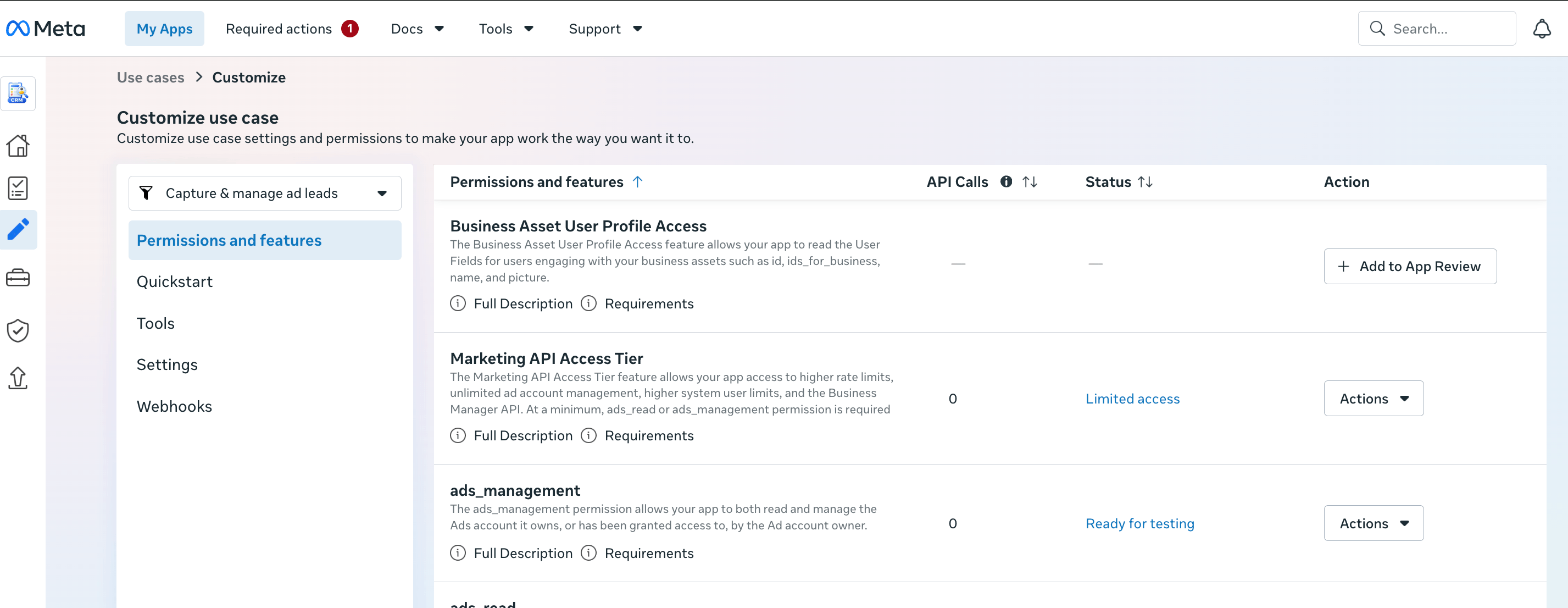
Task: Go to Dashboard home icon
Action: click(x=18, y=146)
